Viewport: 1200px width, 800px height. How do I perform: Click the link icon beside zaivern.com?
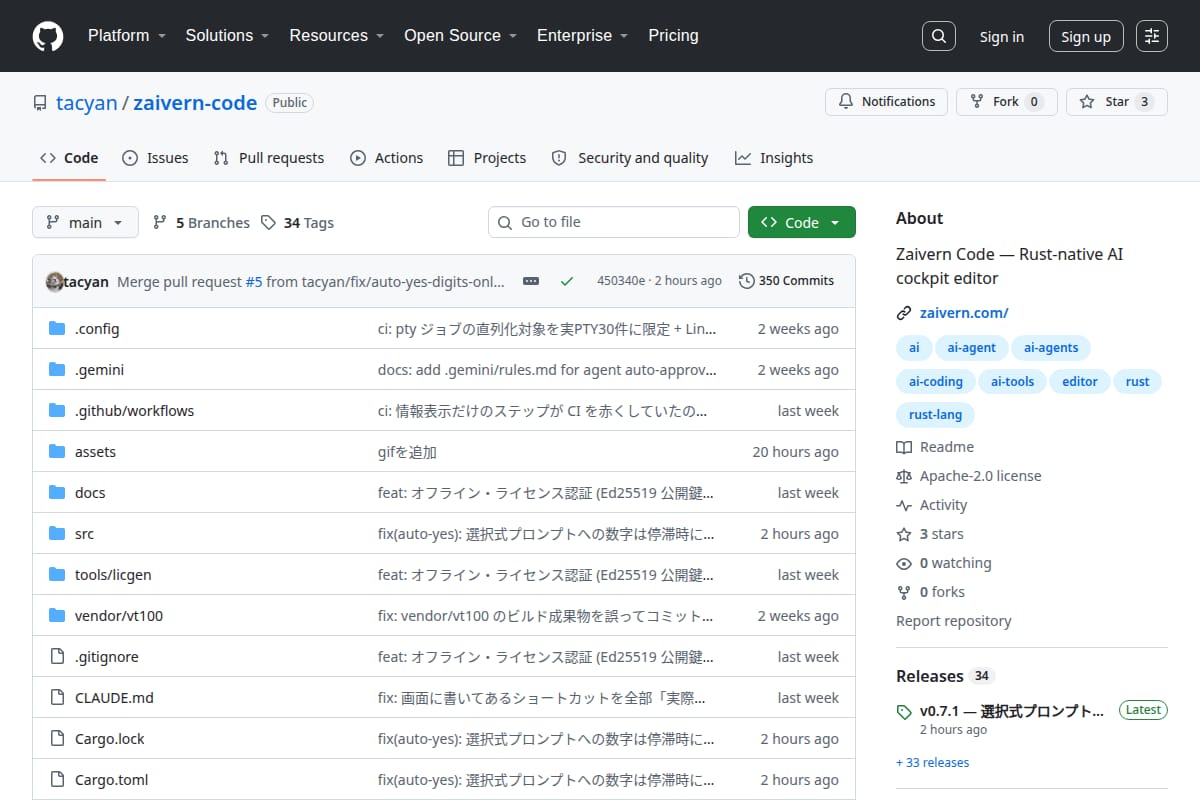[904, 313]
